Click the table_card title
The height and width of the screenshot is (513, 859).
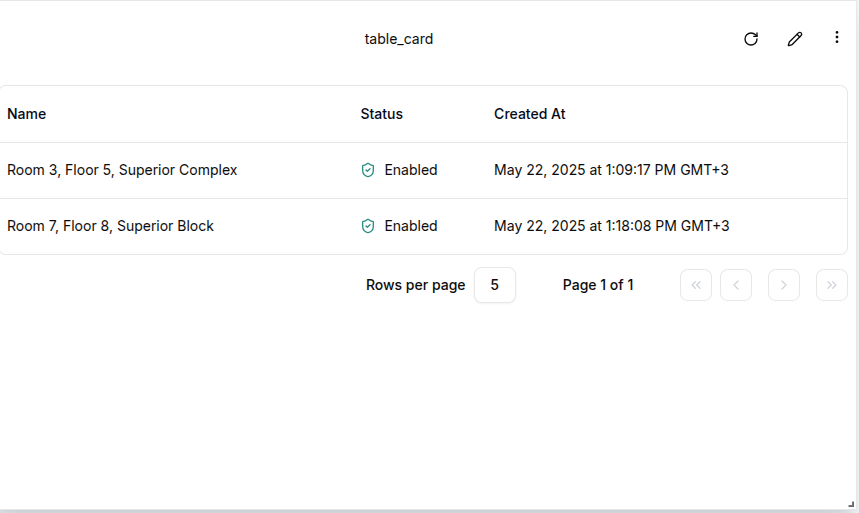(398, 39)
